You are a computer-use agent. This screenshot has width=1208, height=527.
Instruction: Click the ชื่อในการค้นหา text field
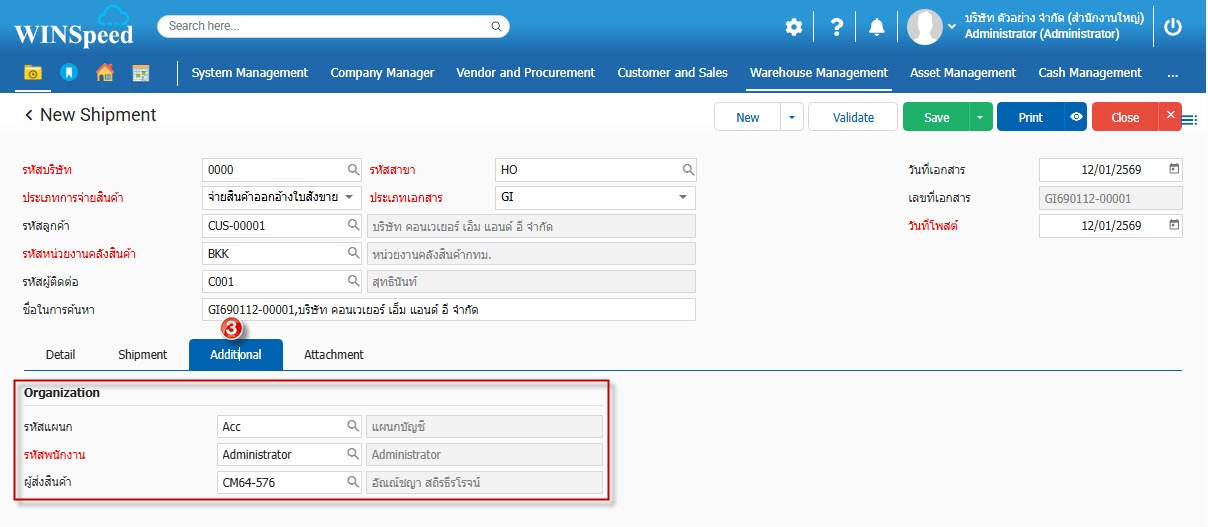pyautogui.click(x=448, y=310)
